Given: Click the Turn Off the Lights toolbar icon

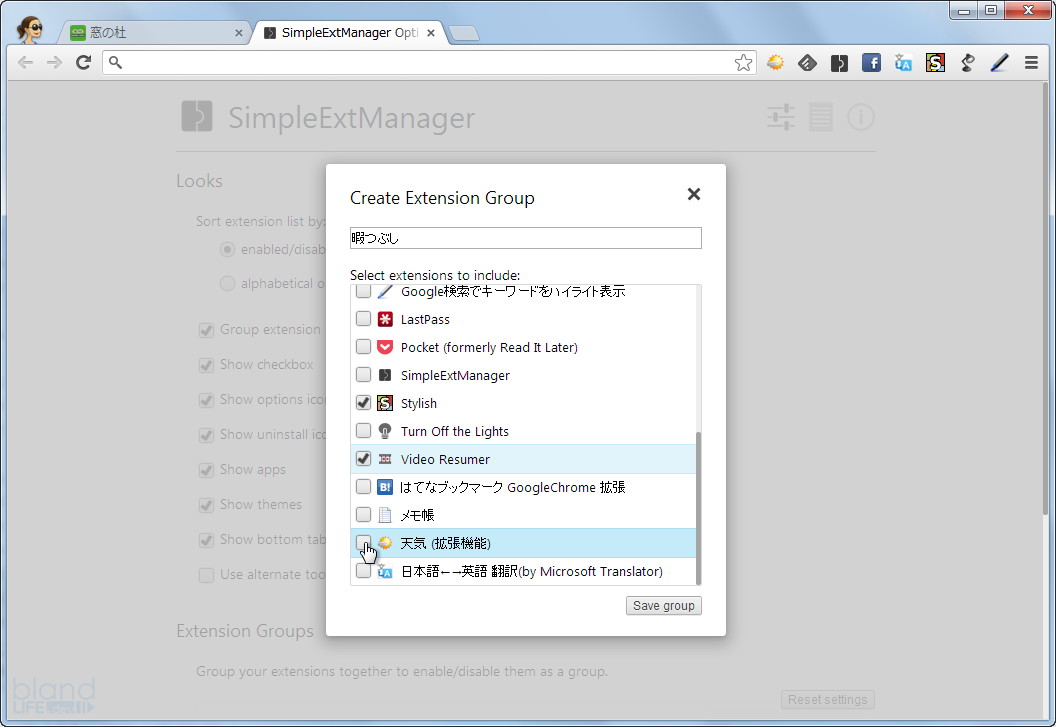Looking at the screenshot, I should click(x=967, y=63).
